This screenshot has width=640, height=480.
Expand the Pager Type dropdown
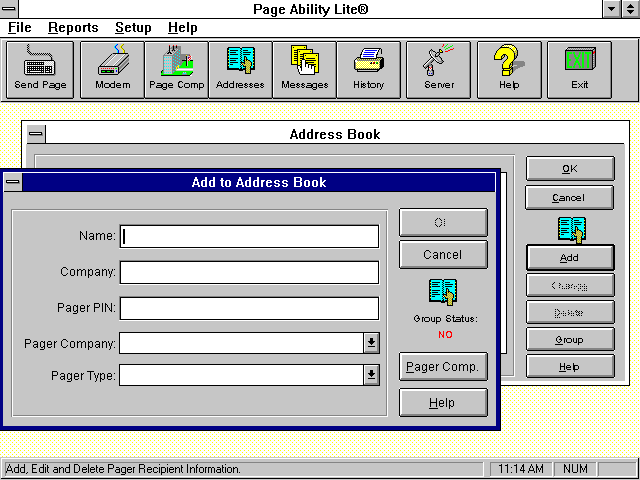(x=371, y=375)
